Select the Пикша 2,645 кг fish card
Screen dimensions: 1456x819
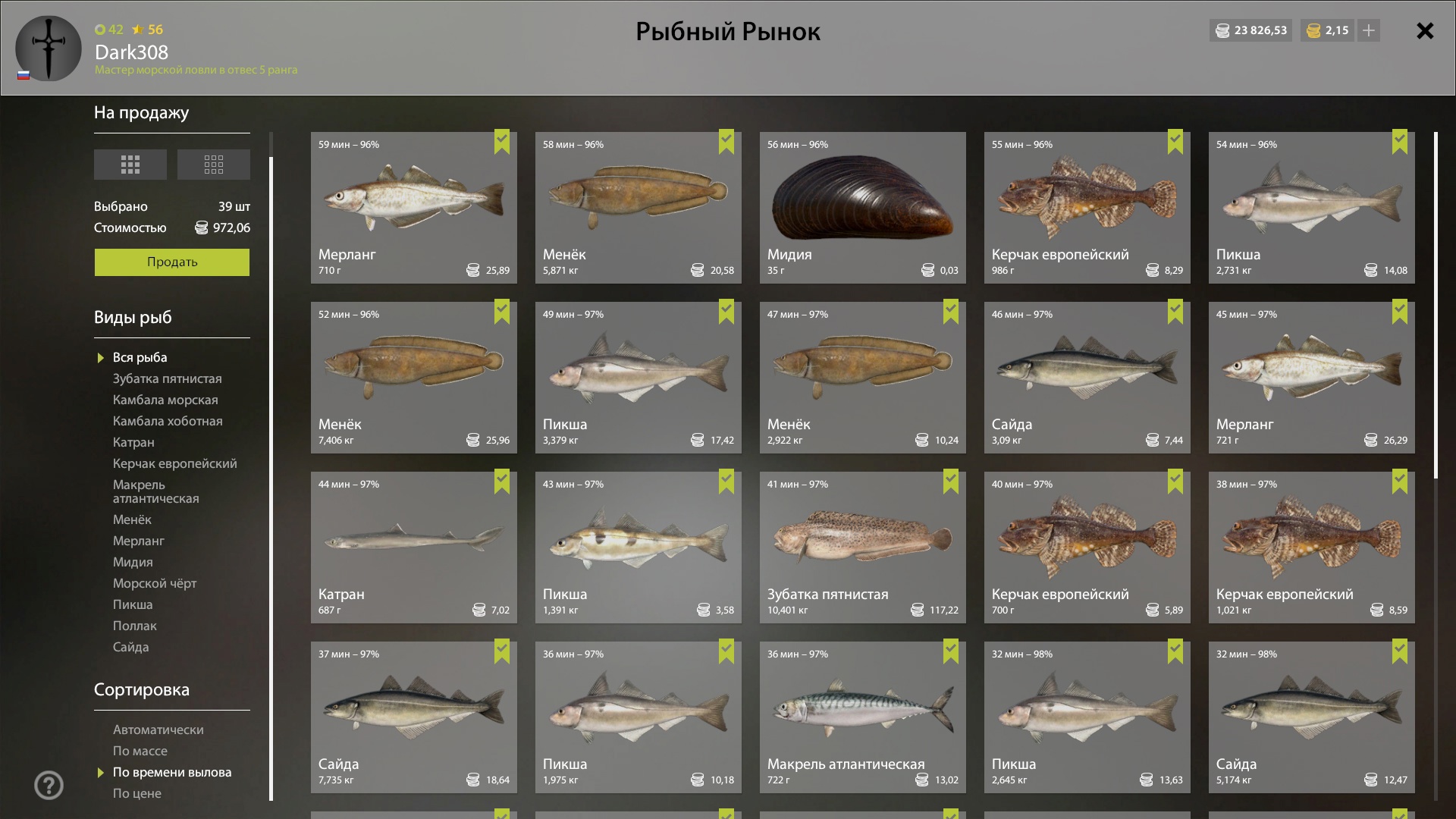coord(1087,717)
